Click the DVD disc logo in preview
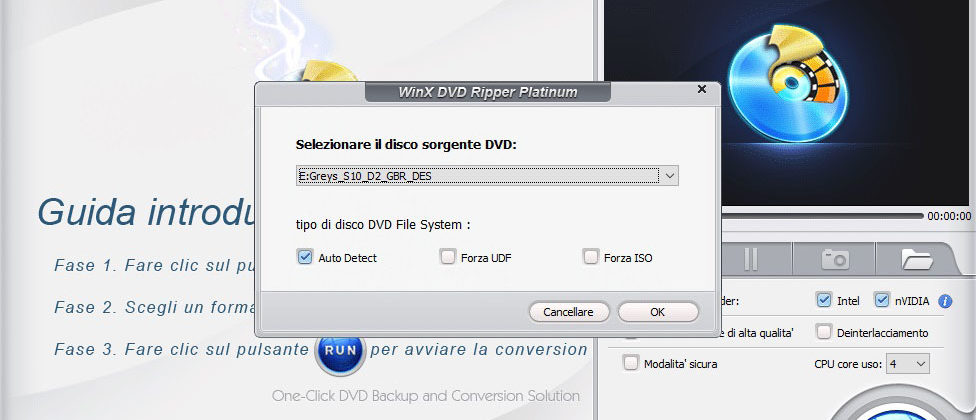Viewport: 976px width, 420px height. click(787, 82)
